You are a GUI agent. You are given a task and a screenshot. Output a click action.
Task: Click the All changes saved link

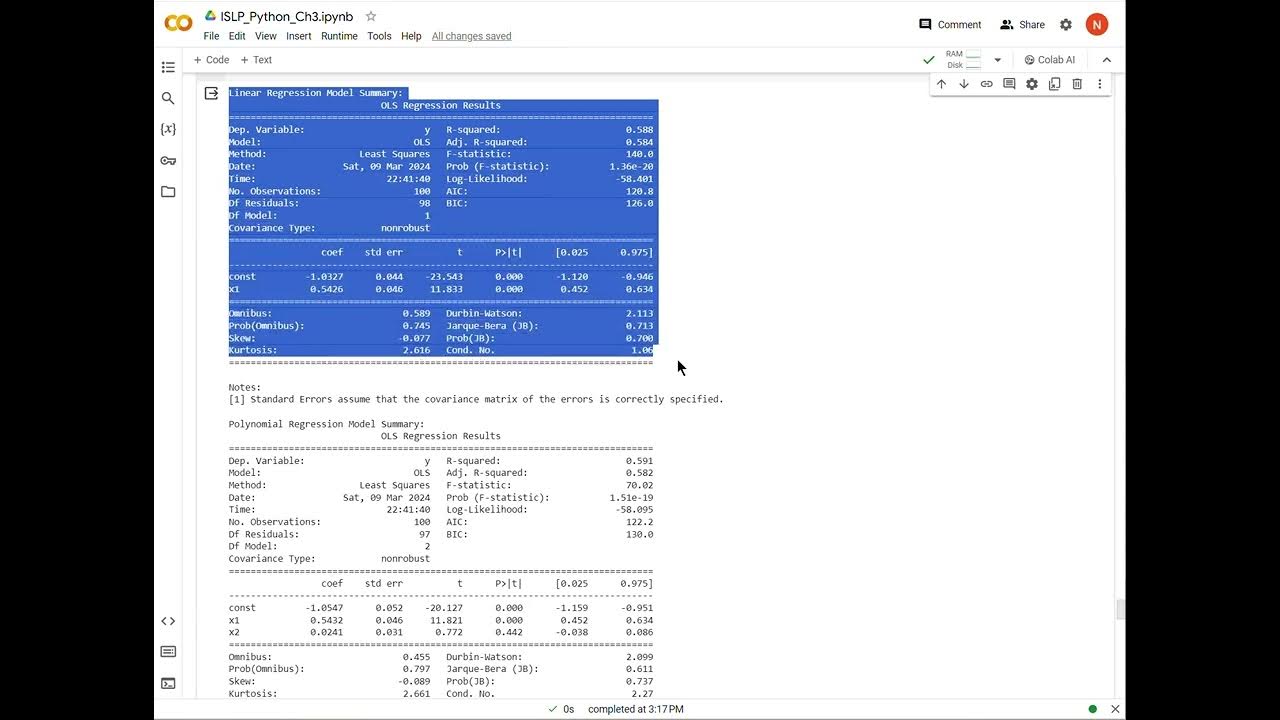click(471, 36)
